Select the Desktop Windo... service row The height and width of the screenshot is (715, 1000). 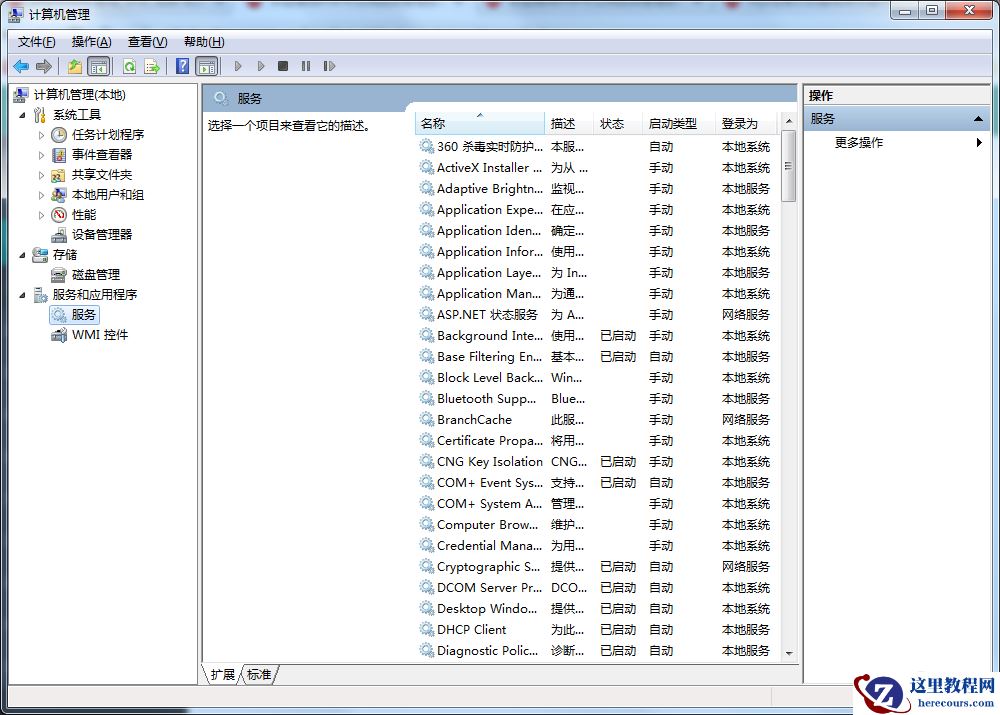[596, 608]
